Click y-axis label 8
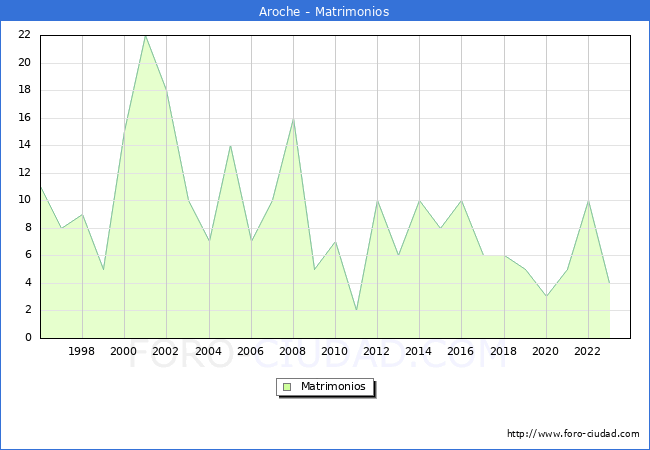This screenshot has height=450, width=650. click(x=28, y=227)
